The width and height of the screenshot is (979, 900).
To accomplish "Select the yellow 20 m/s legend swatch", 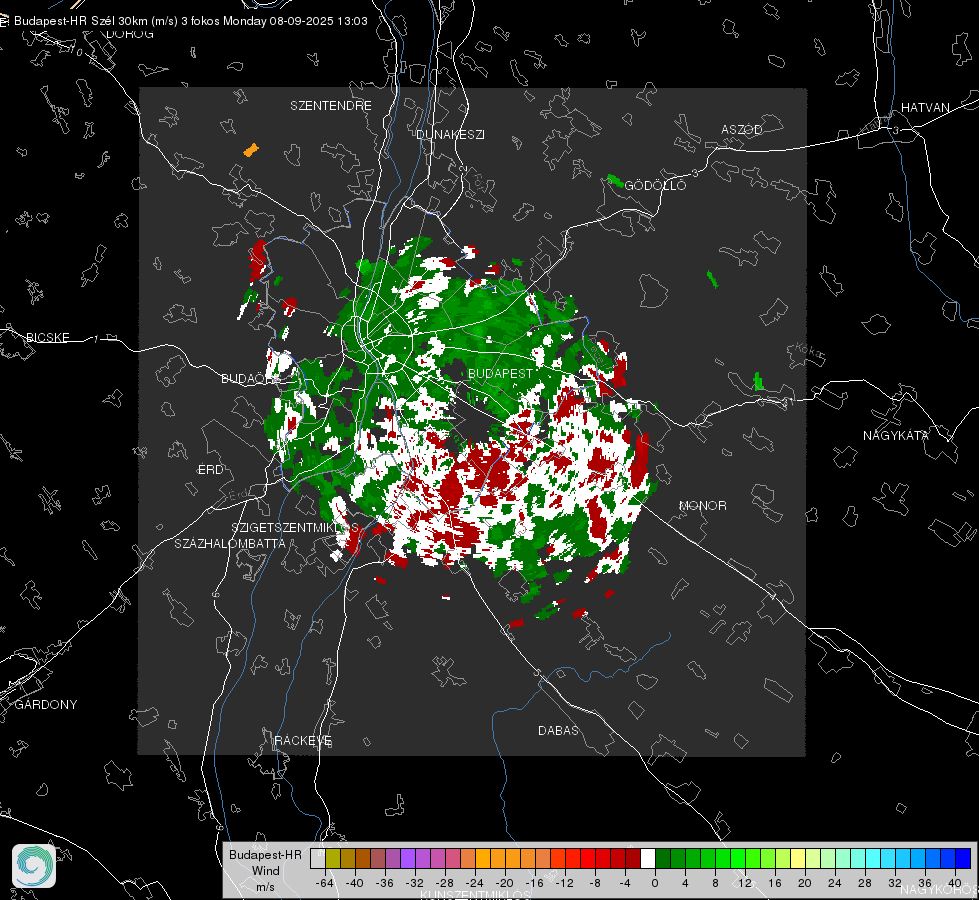I will [798, 858].
